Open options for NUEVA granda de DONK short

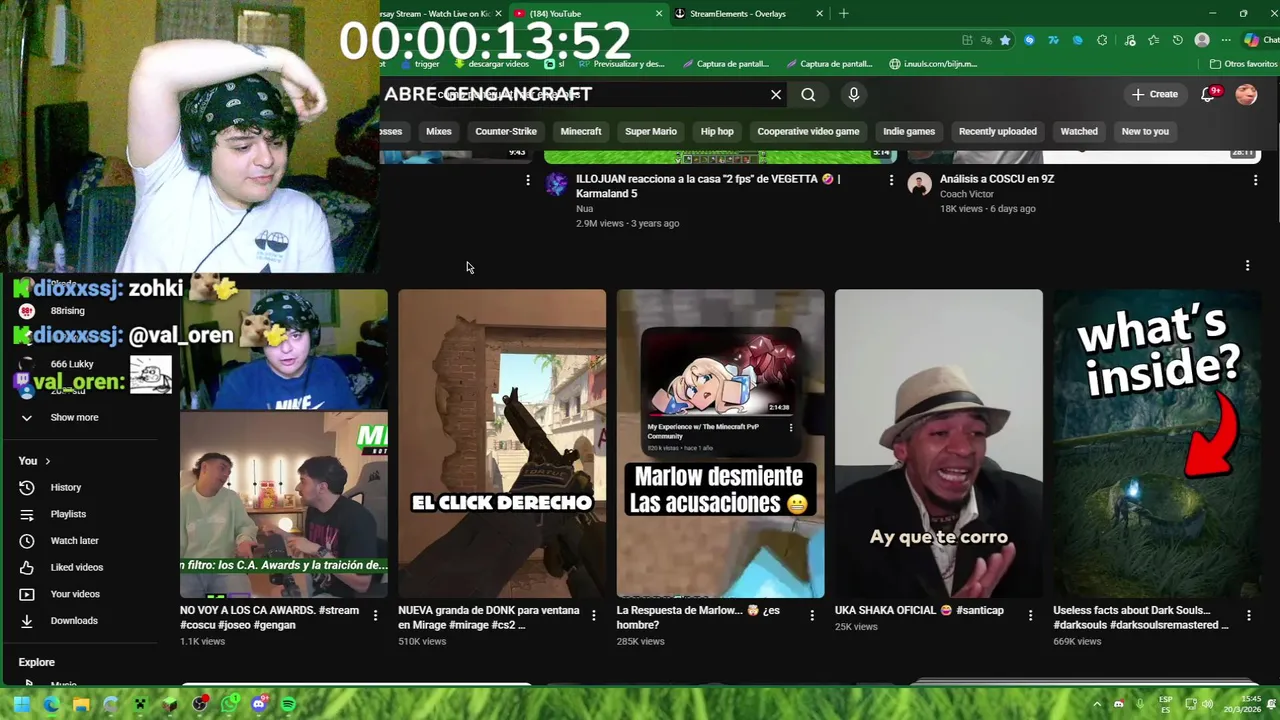(593, 616)
